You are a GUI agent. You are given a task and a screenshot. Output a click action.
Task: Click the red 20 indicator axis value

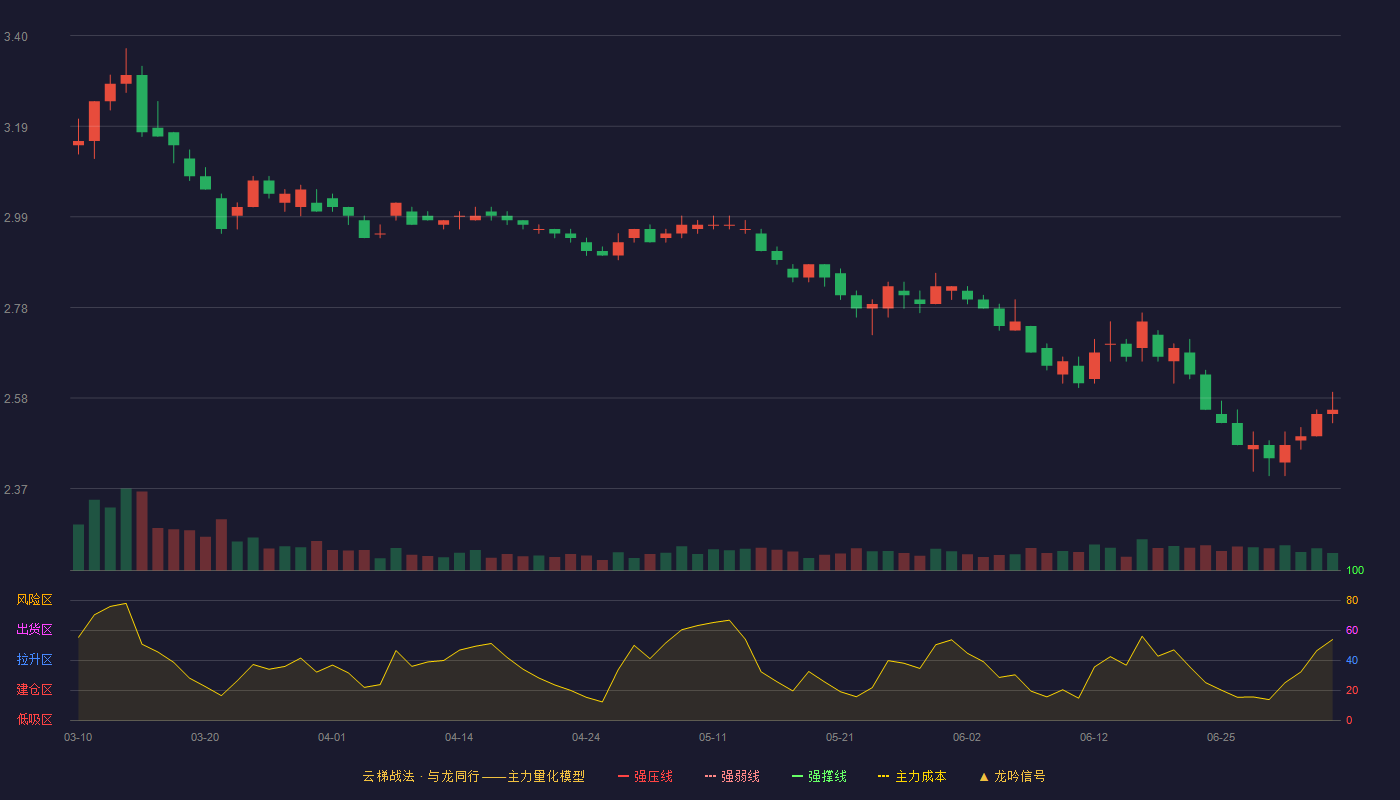click(1352, 690)
